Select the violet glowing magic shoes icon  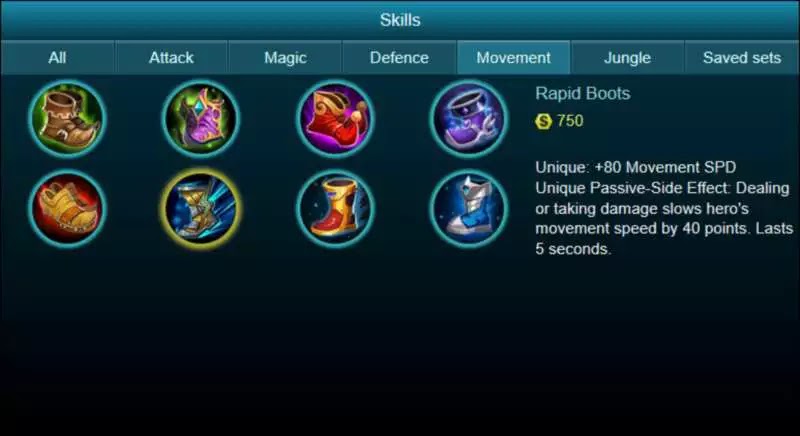(x=468, y=119)
